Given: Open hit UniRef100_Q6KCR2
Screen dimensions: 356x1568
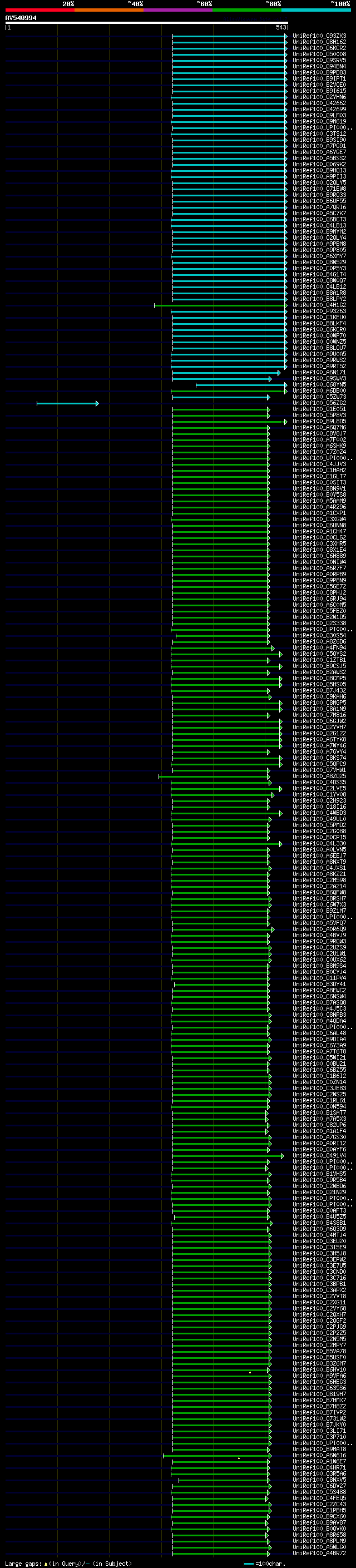Looking at the screenshot, I should coord(319,48).
